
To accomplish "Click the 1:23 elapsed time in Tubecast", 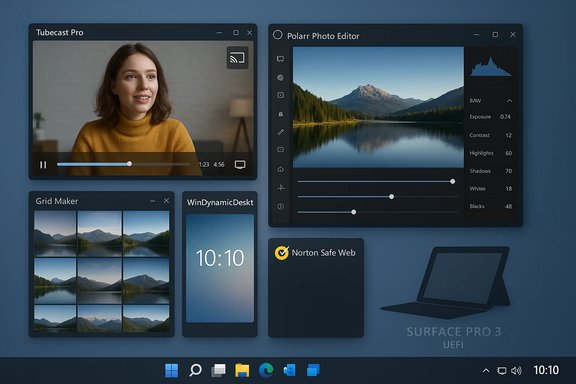I will (204, 164).
